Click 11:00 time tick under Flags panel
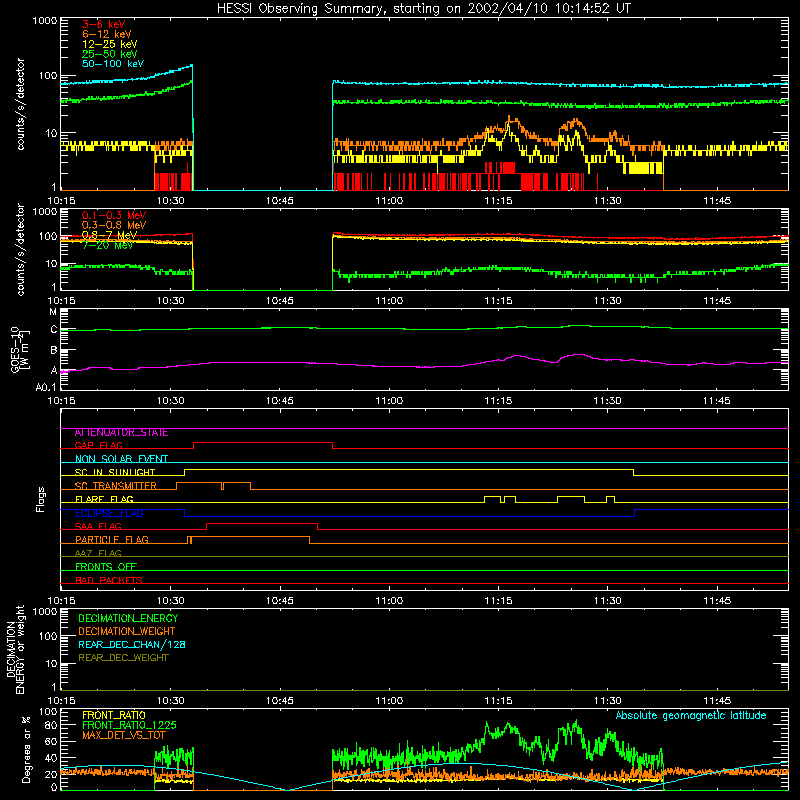This screenshot has height=800, width=800. coord(389,601)
